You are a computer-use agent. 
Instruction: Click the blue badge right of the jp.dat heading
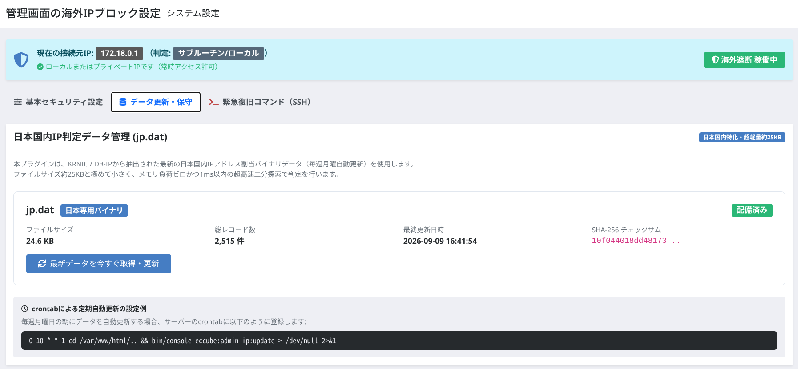(x=742, y=137)
